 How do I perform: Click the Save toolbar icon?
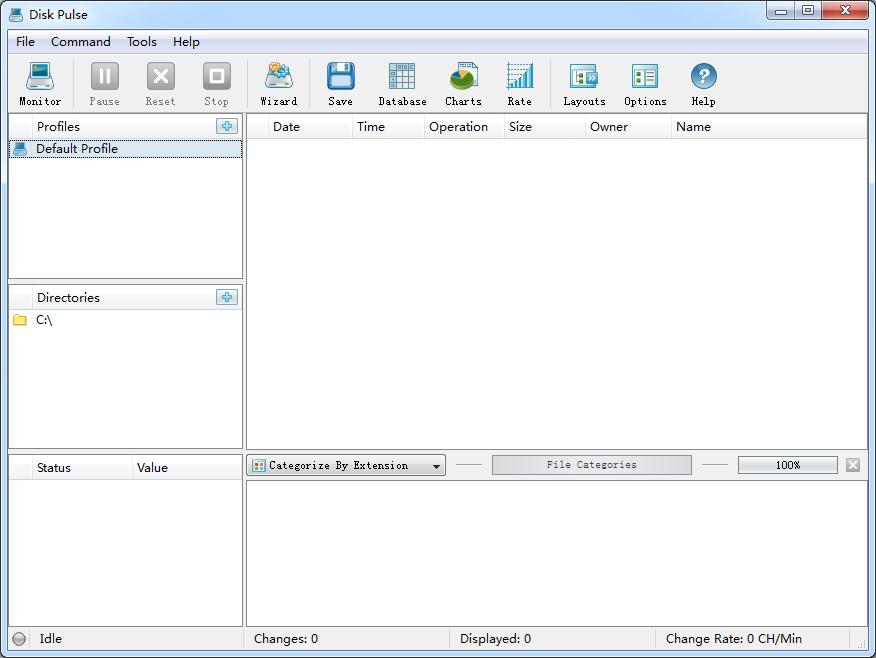(x=340, y=83)
